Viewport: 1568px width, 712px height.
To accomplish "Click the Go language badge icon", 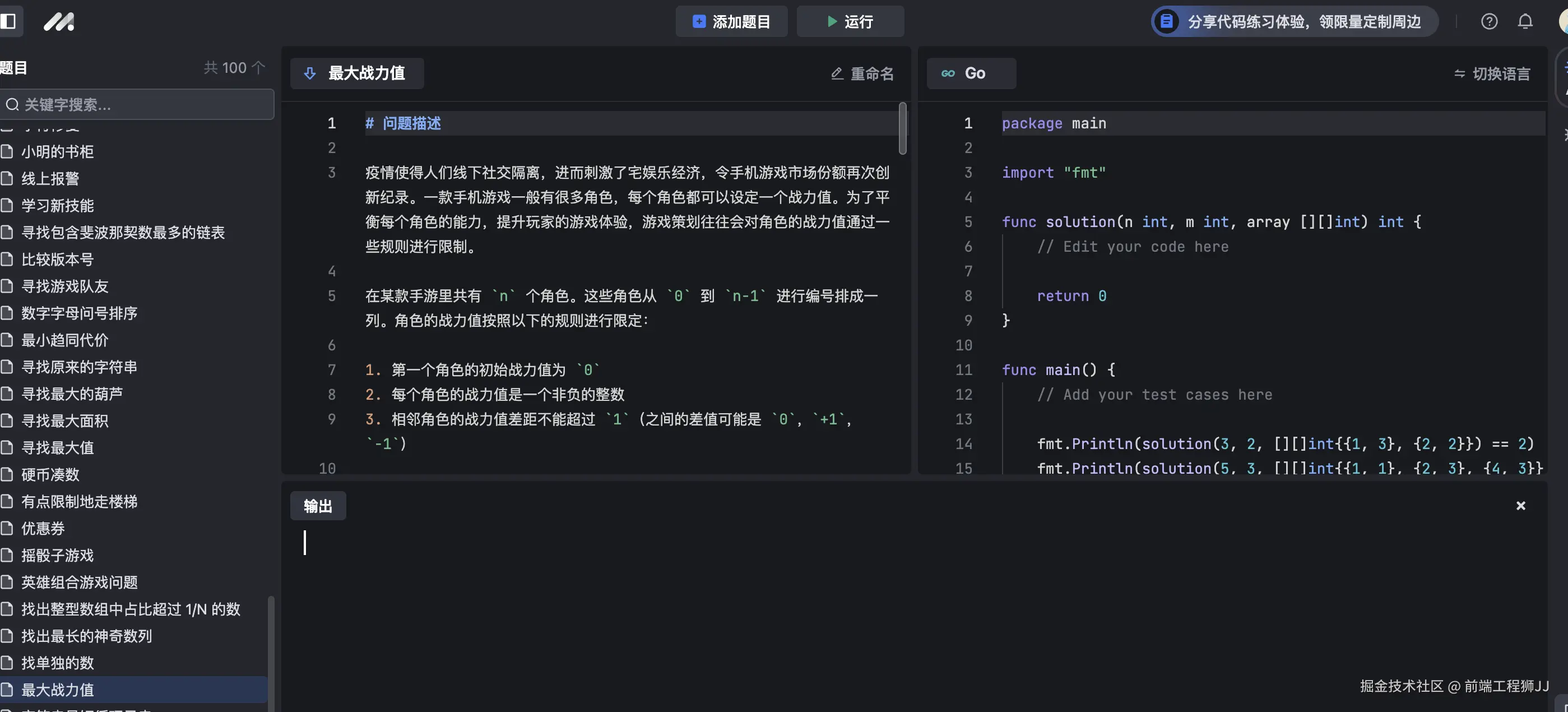I will (x=948, y=73).
